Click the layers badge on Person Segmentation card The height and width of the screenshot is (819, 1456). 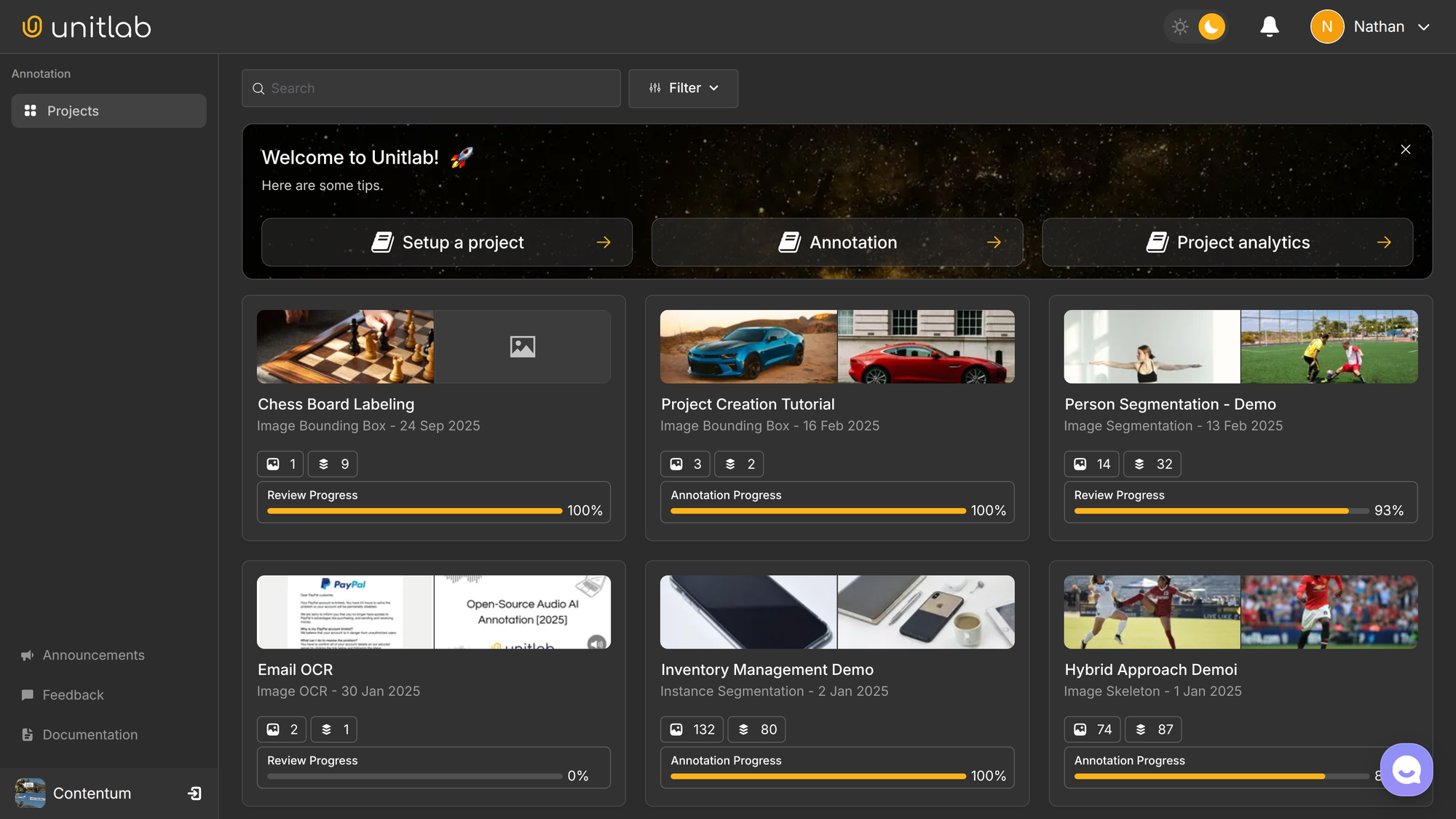(x=1152, y=464)
